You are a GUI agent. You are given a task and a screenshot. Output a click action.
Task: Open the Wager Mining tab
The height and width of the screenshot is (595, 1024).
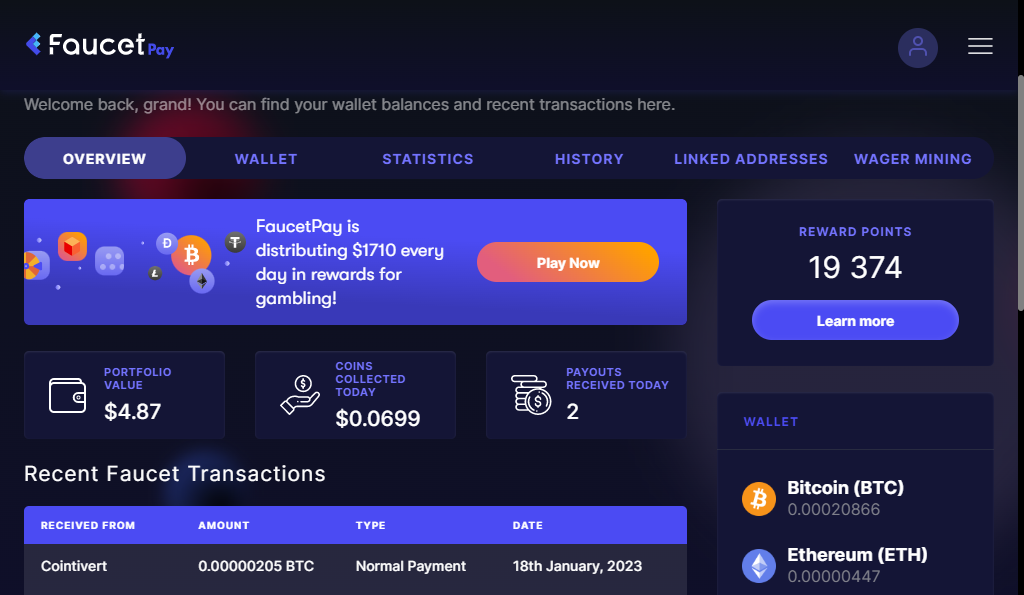pos(913,159)
